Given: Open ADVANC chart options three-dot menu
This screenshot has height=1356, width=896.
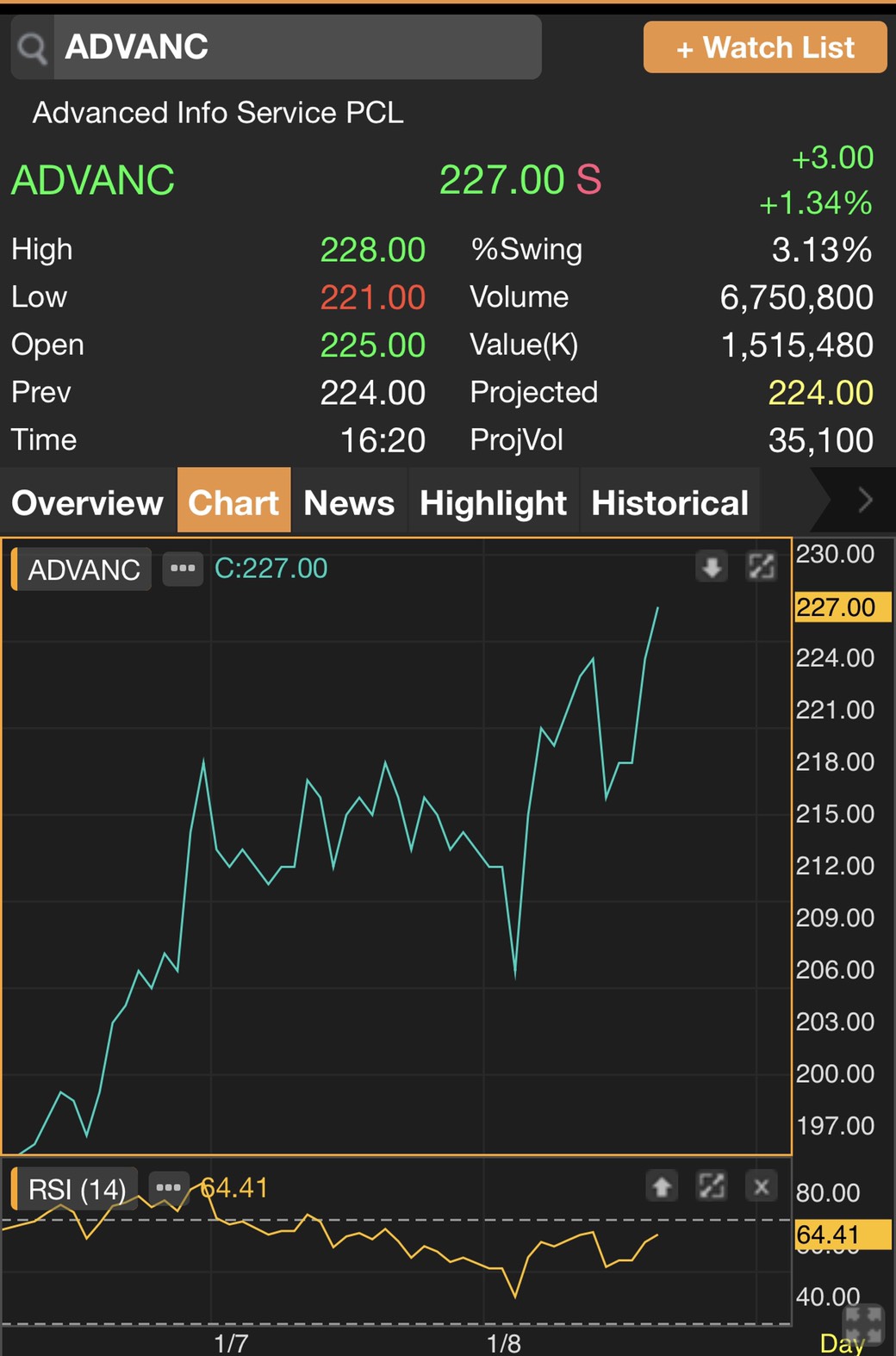Looking at the screenshot, I should click(183, 569).
